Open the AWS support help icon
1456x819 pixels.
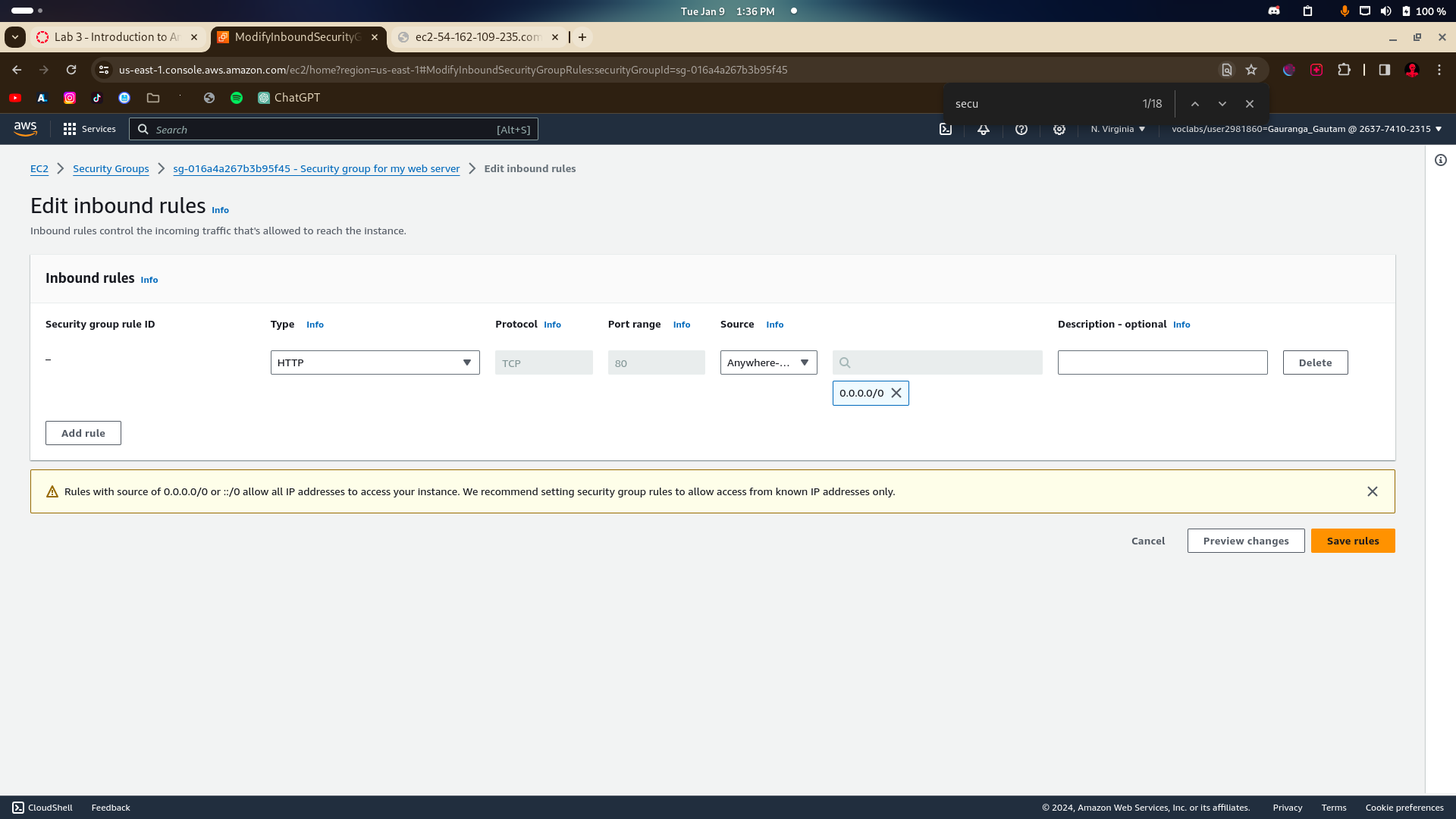(x=1021, y=129)
